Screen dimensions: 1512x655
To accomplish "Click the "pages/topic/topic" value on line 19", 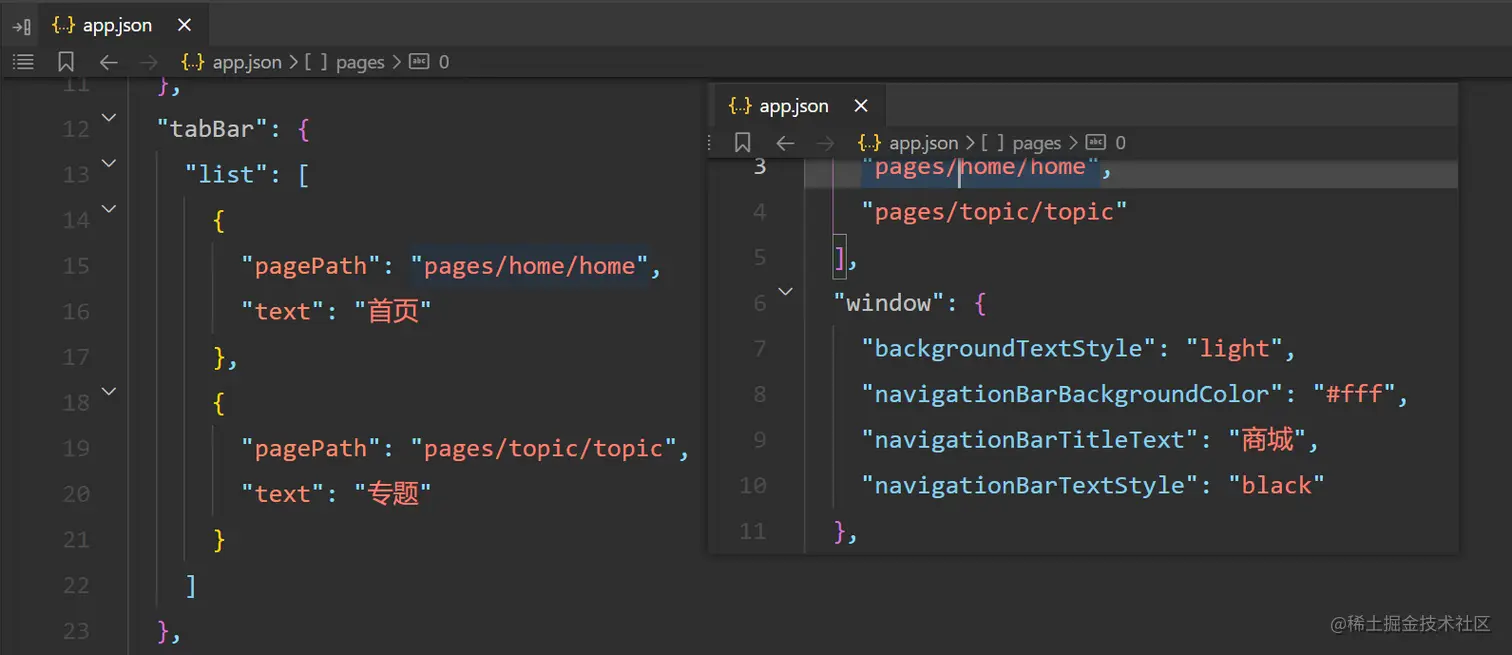I will (544, 448).
